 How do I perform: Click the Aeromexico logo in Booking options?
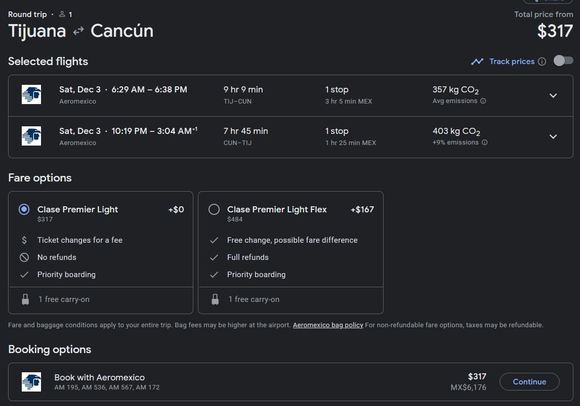[x=31, y=382]
